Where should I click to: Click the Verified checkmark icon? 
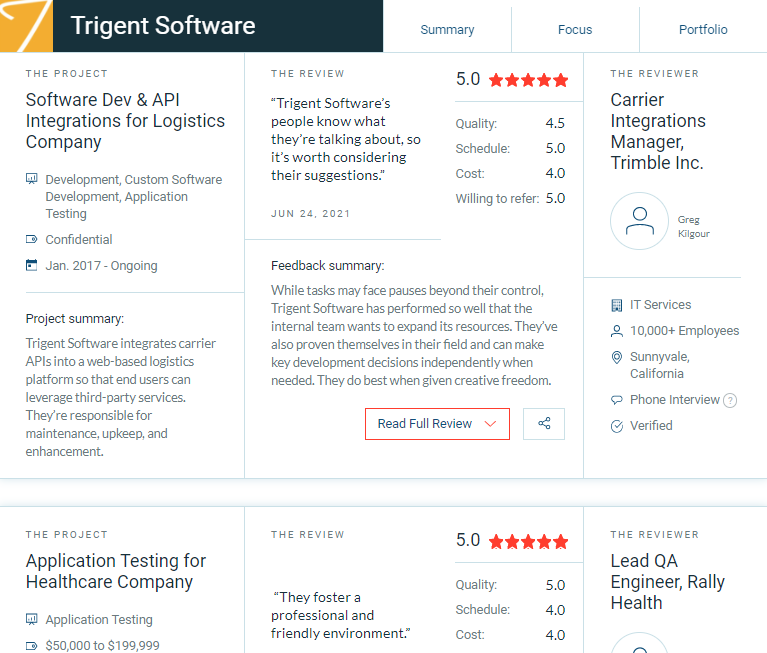(617, 426)
